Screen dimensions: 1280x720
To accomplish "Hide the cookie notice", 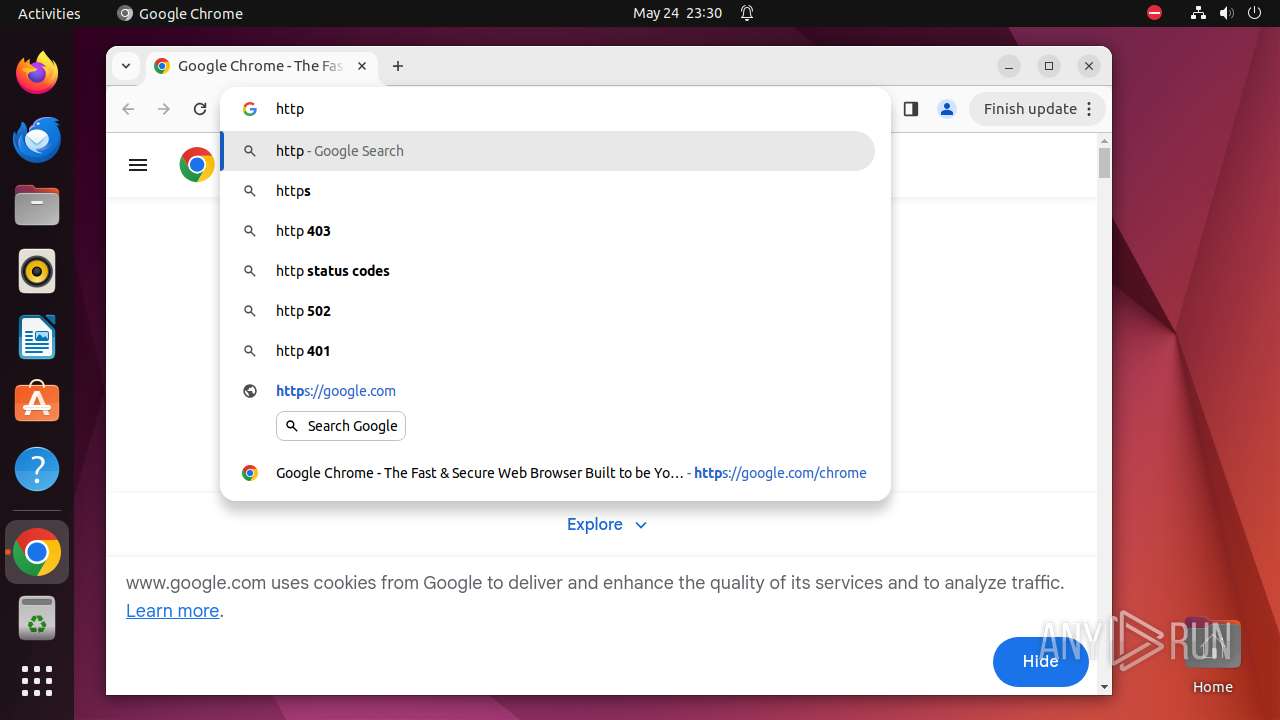I will (1040, 661).
